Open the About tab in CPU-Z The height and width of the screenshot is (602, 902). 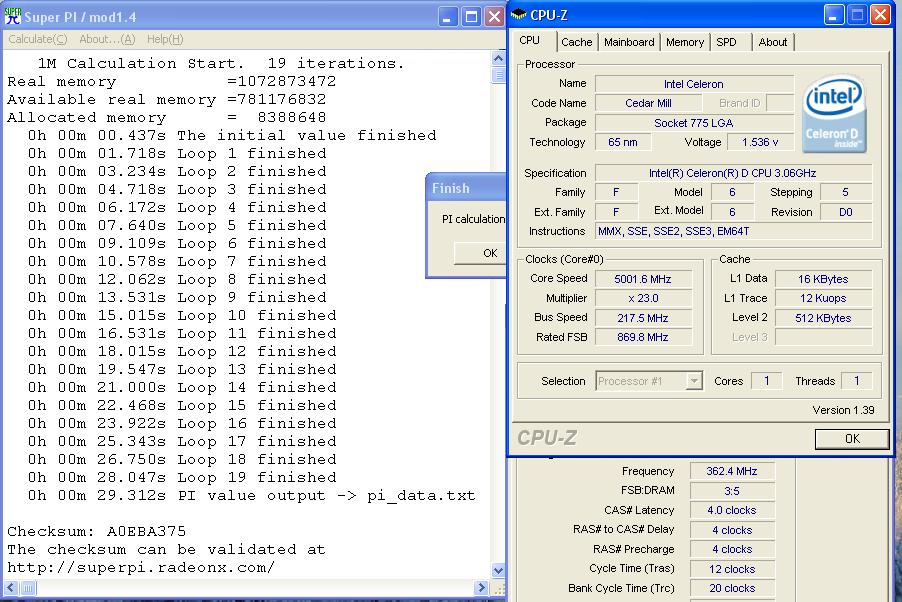point(773,42)
